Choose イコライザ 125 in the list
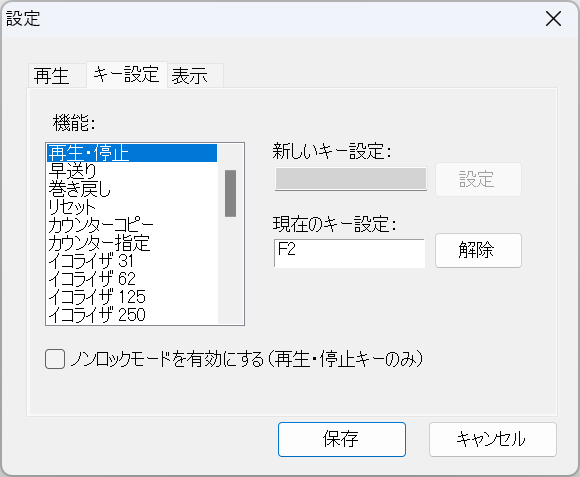Image resolution: width=580 pixels, height=477 pixels. click(132, 297)
